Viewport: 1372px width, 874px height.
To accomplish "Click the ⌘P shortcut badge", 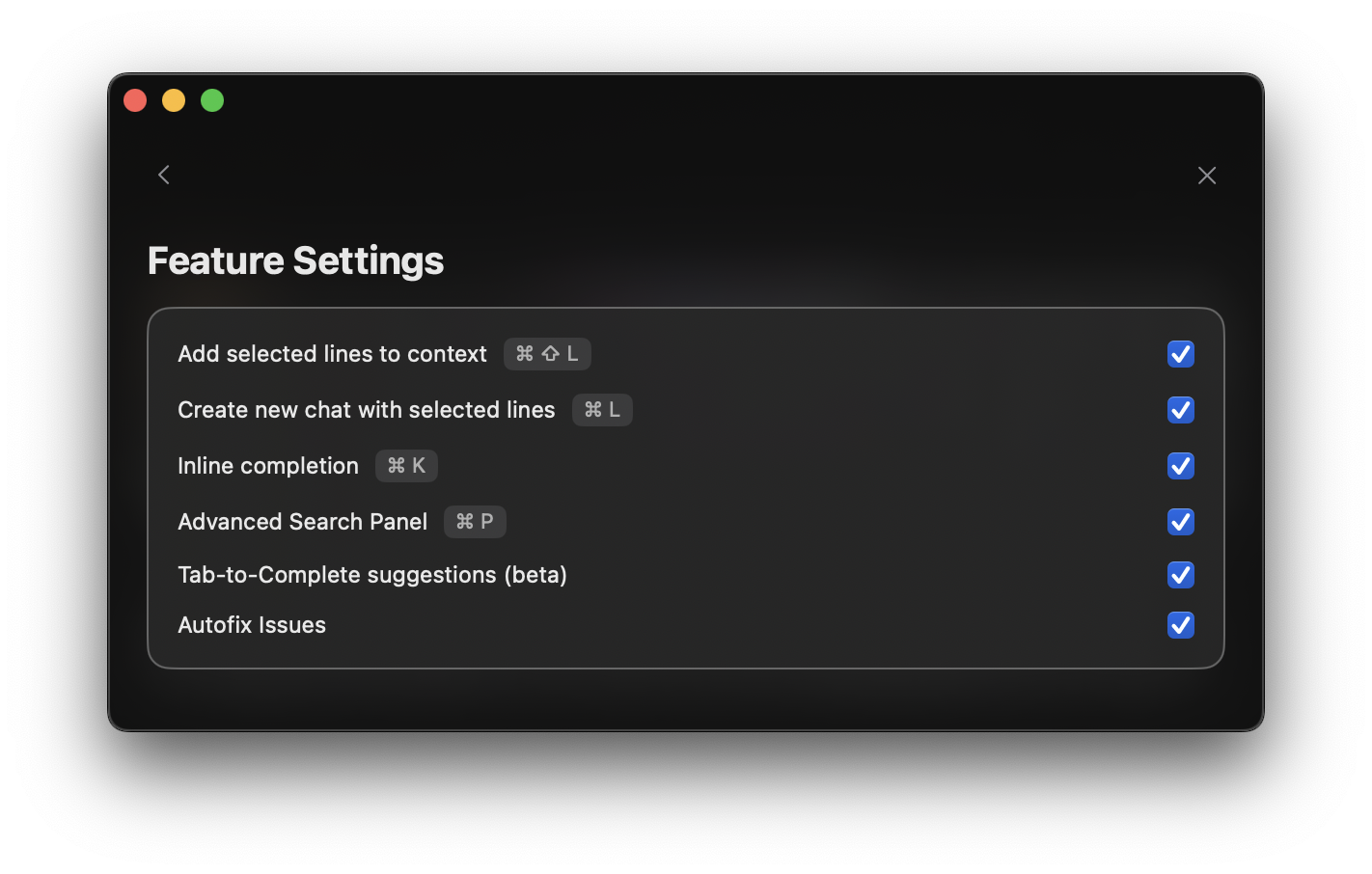I will pyautogui.click(x=475, y=521).
